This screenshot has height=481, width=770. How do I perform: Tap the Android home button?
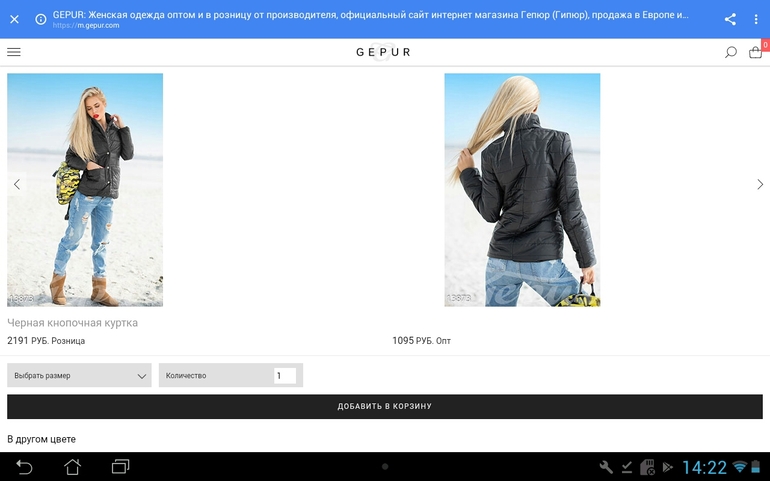[72, 467]
